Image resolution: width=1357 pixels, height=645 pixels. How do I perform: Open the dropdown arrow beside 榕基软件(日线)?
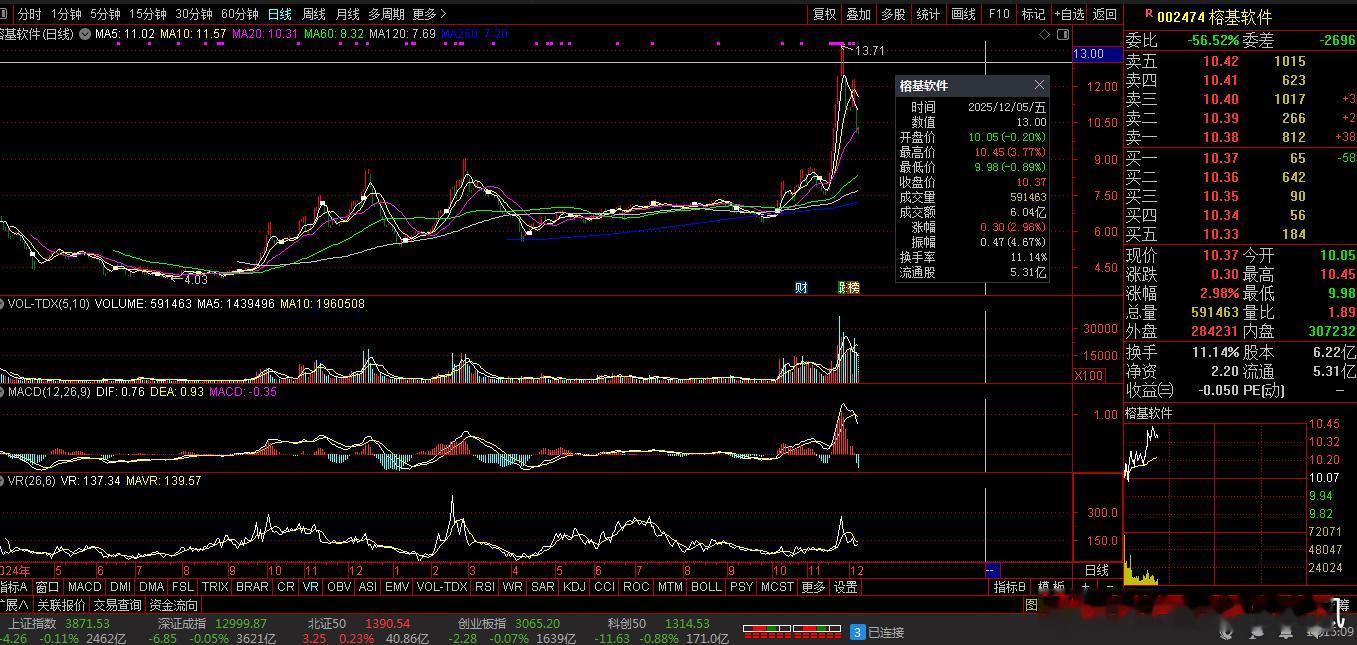tap(86, 34)
